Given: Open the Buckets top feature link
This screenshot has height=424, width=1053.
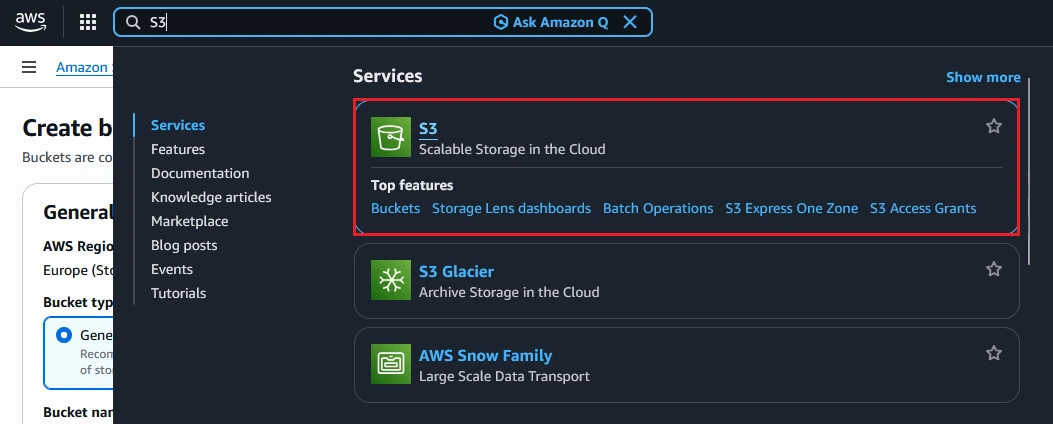Looking at the screenshot, I should tap(396, 208).
